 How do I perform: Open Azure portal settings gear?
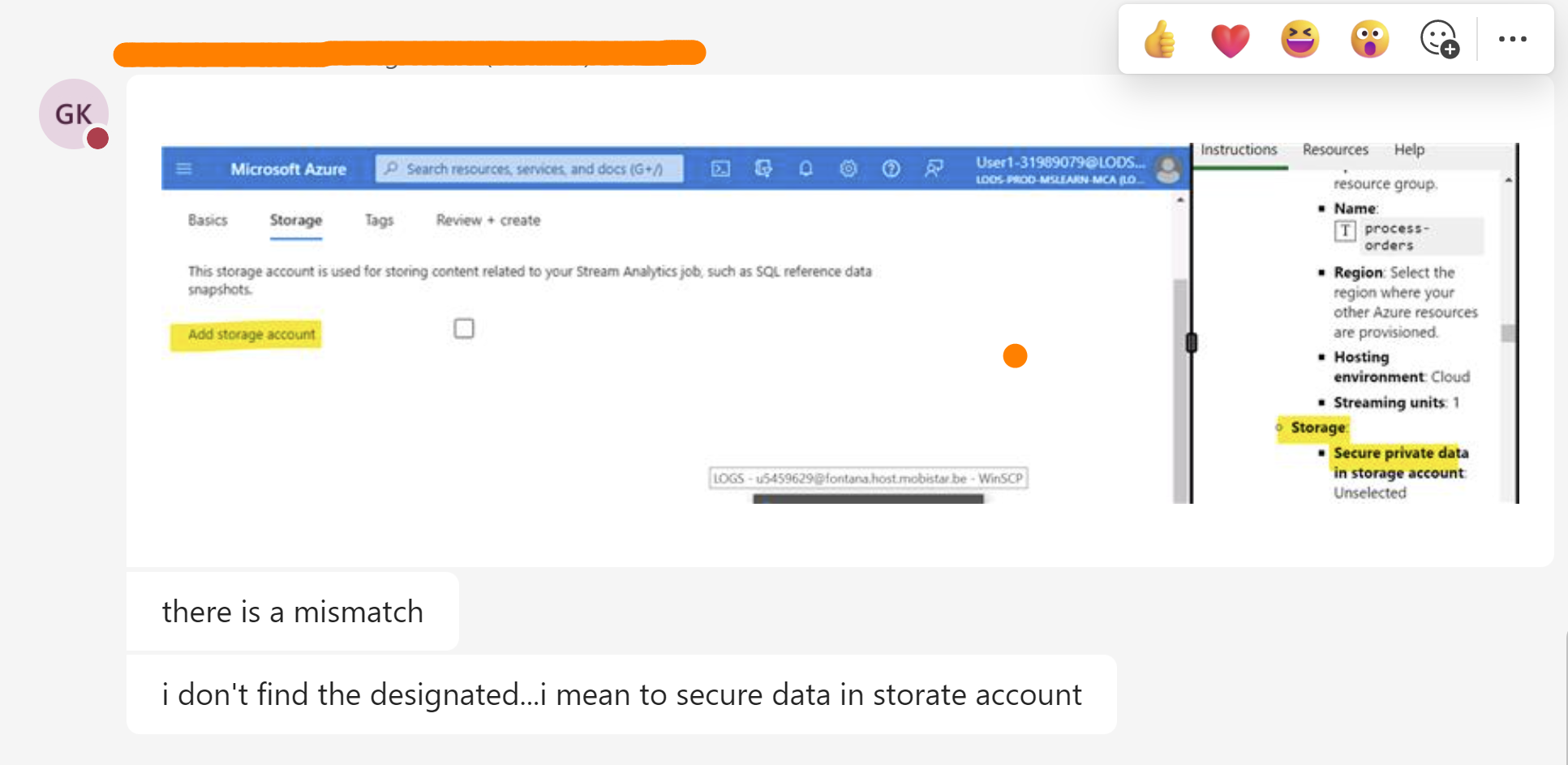pos(848,169)
